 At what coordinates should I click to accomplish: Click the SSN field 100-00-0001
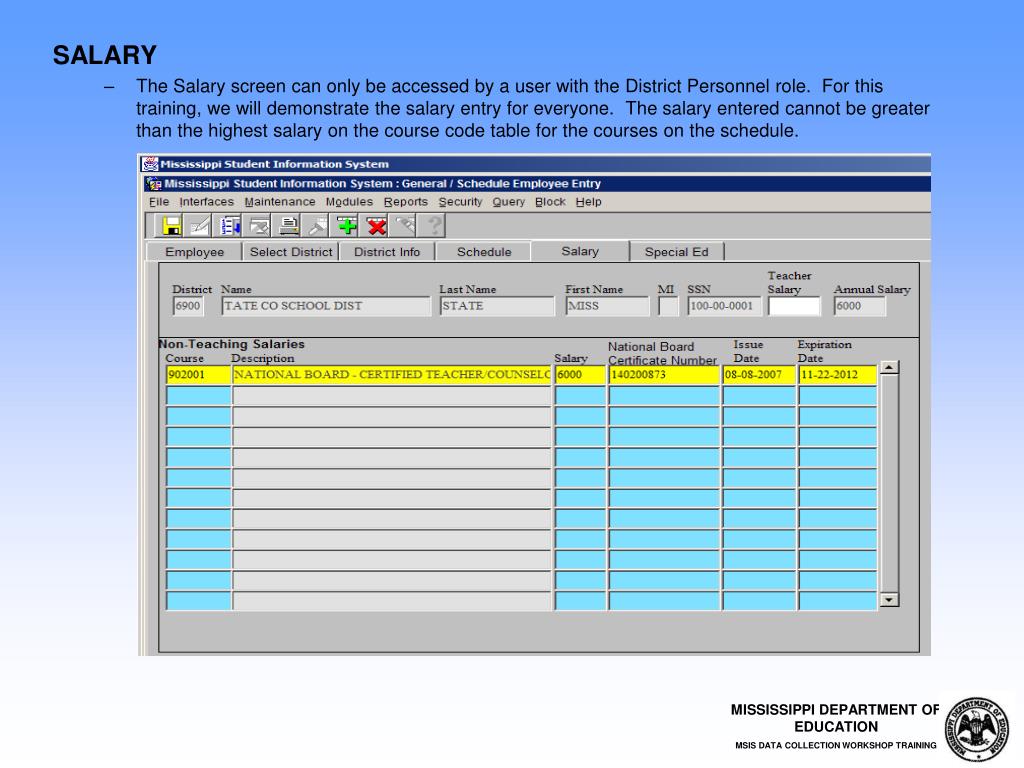coord(724,306)
